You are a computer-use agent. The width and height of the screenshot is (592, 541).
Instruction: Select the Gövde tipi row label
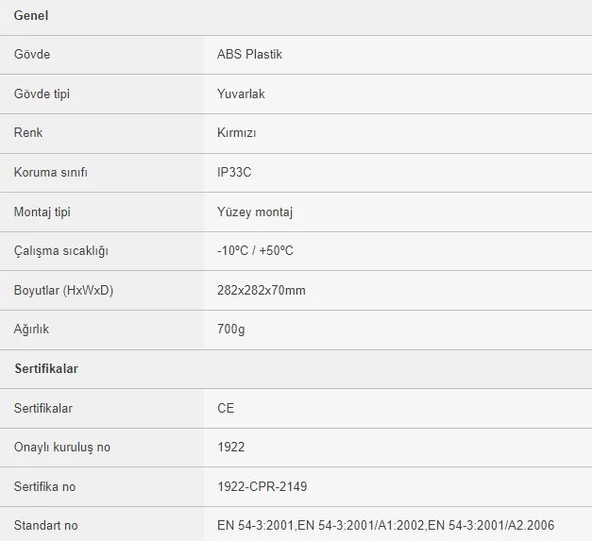[x=42, y=94]
